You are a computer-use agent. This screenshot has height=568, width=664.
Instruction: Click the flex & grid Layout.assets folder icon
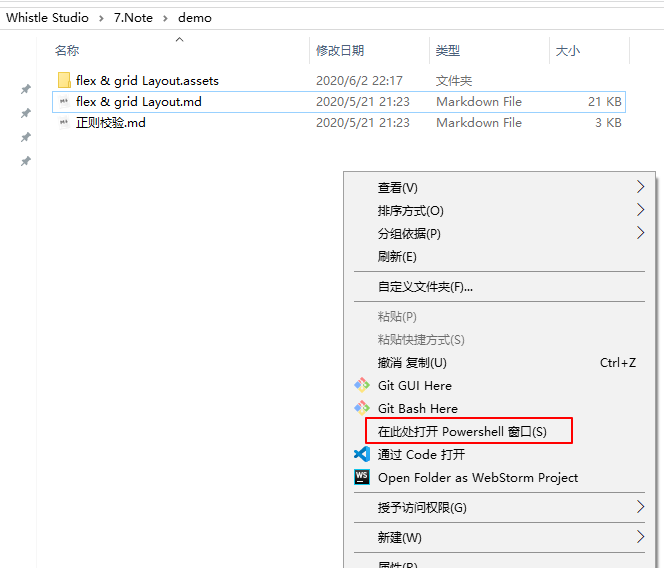tap(64, 80)
